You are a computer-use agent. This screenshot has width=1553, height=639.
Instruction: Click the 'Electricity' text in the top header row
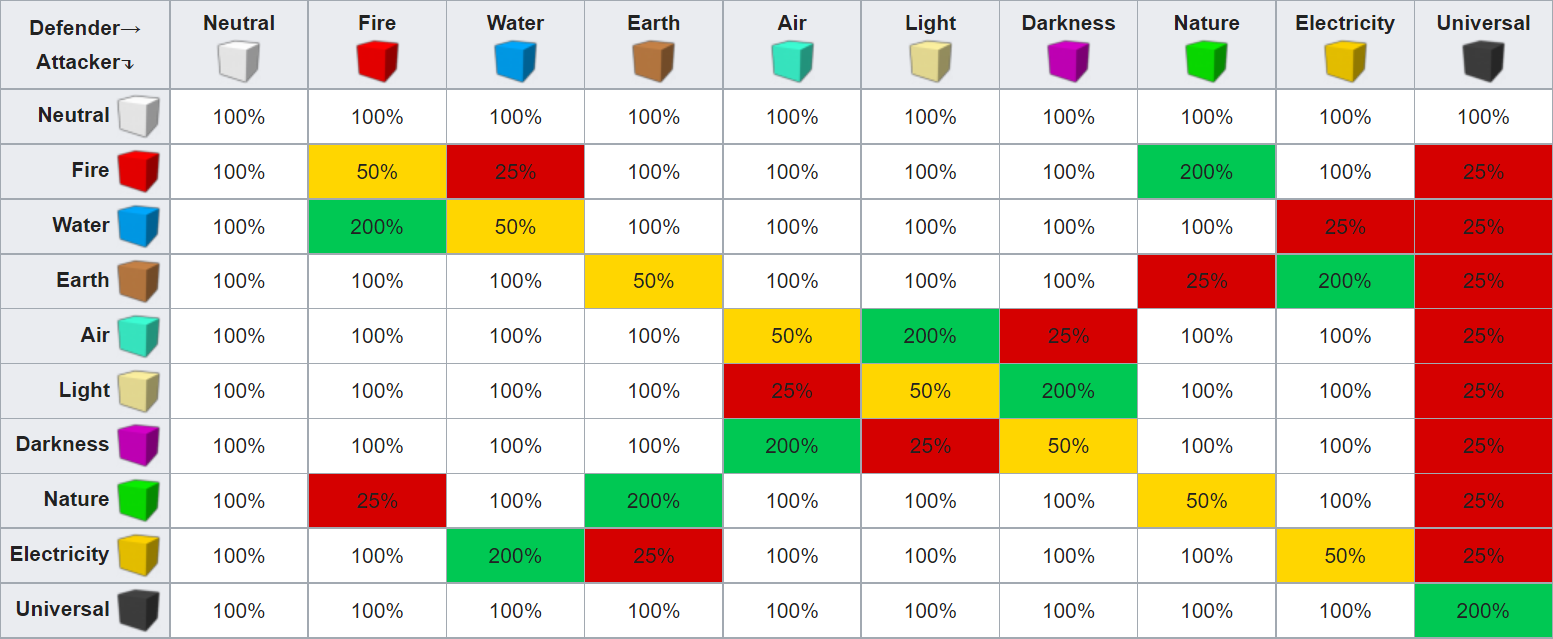(x=1345, y=24)
